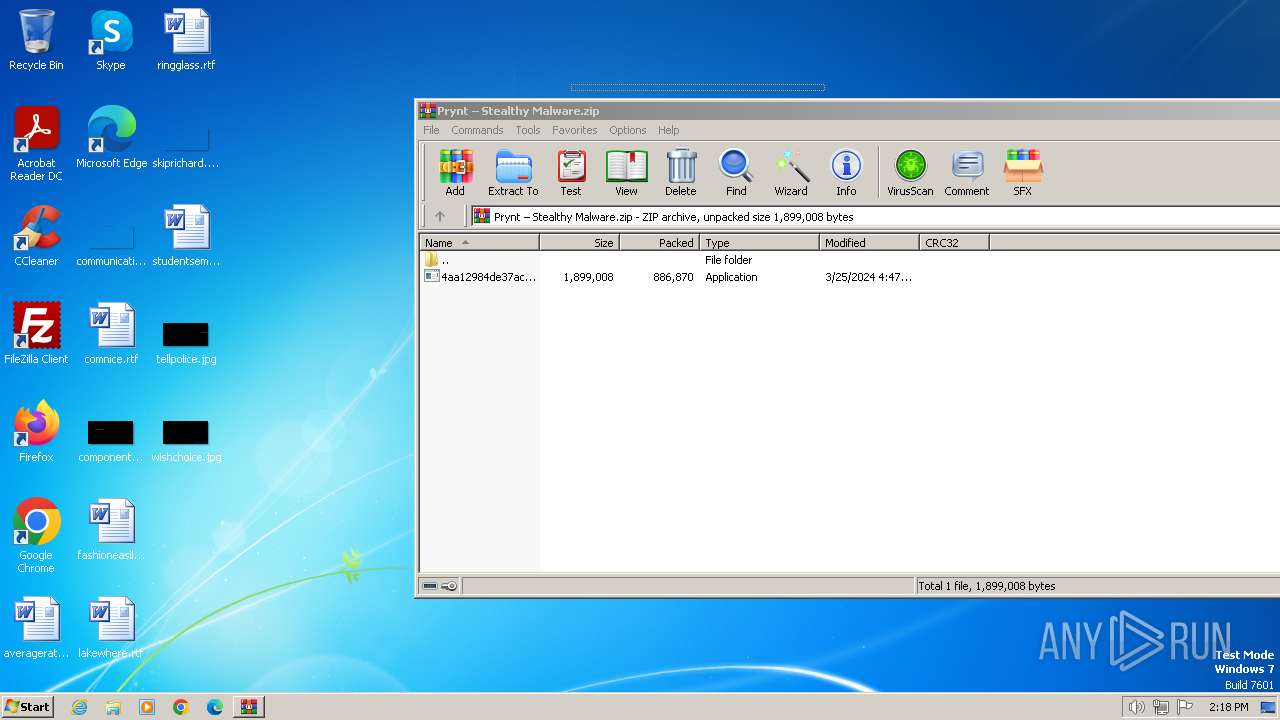Open Windows Explorer folder in taskbar
Viewport: 1280px width, 720px height.
[x=113, y=707]
